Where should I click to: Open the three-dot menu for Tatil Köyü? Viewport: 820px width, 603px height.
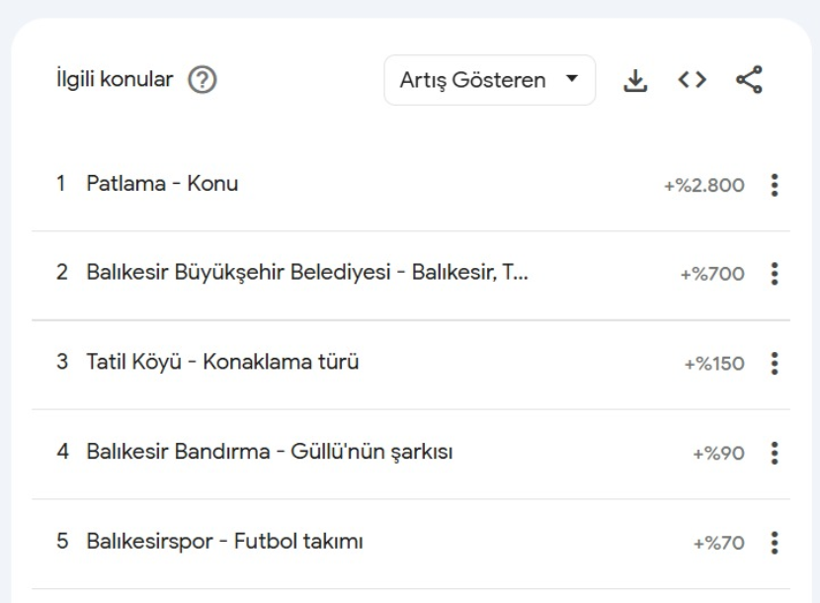click(774, 364)
